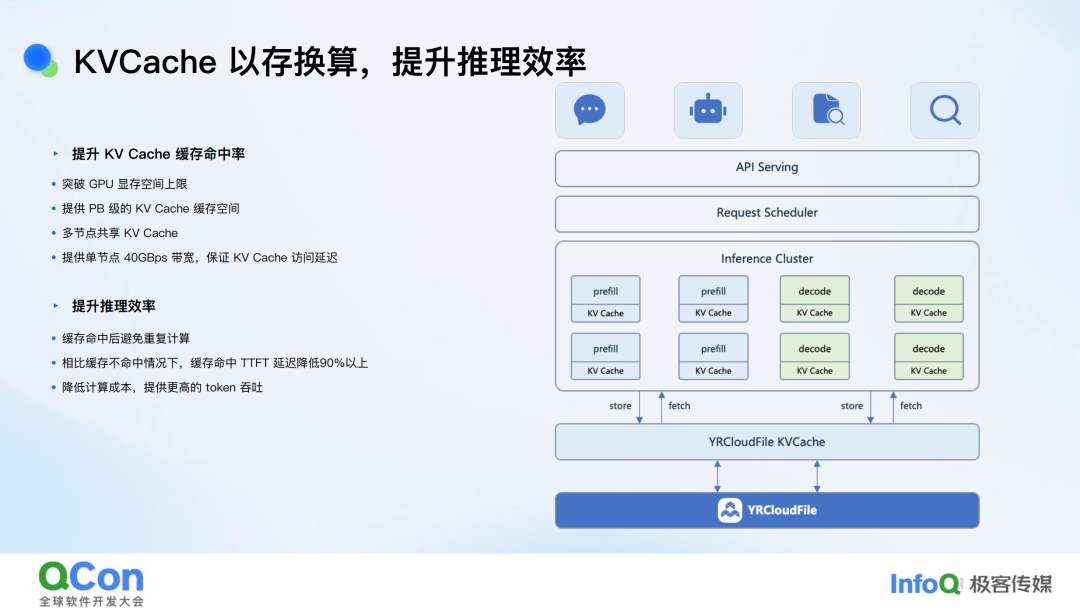Click the 突破 GPU 显存空间上限 bullet
1080x614 pixels.
[124, 184]
